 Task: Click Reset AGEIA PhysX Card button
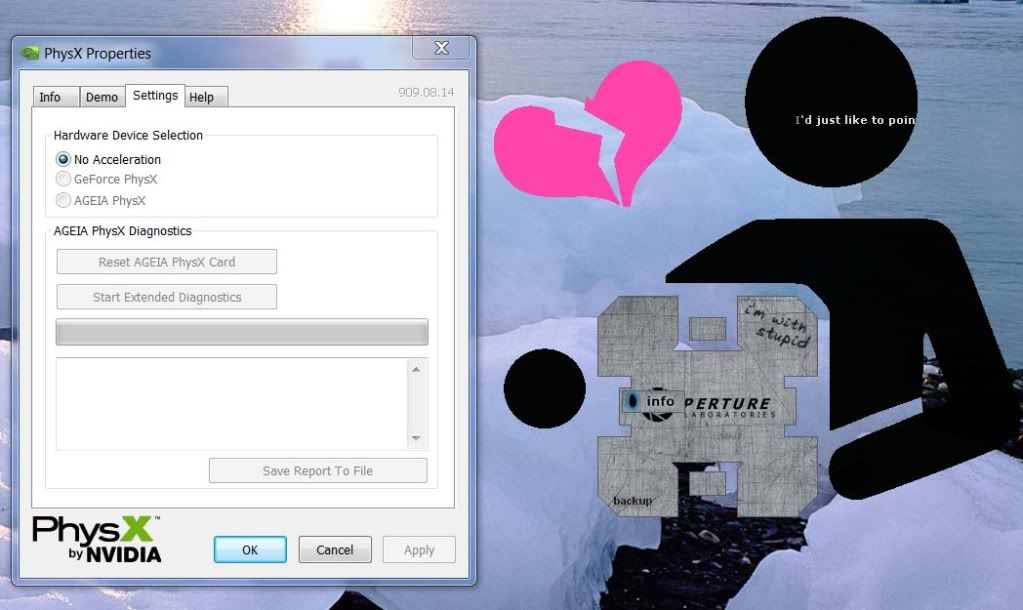coord(166,262)
